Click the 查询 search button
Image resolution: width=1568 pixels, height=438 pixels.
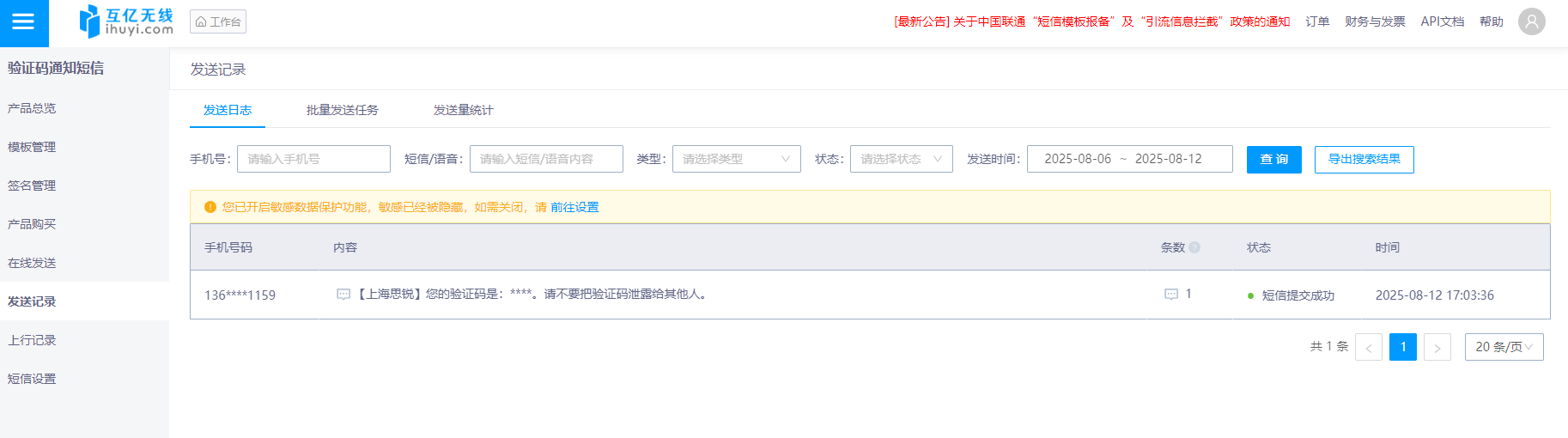click(x=1273, y=159)
